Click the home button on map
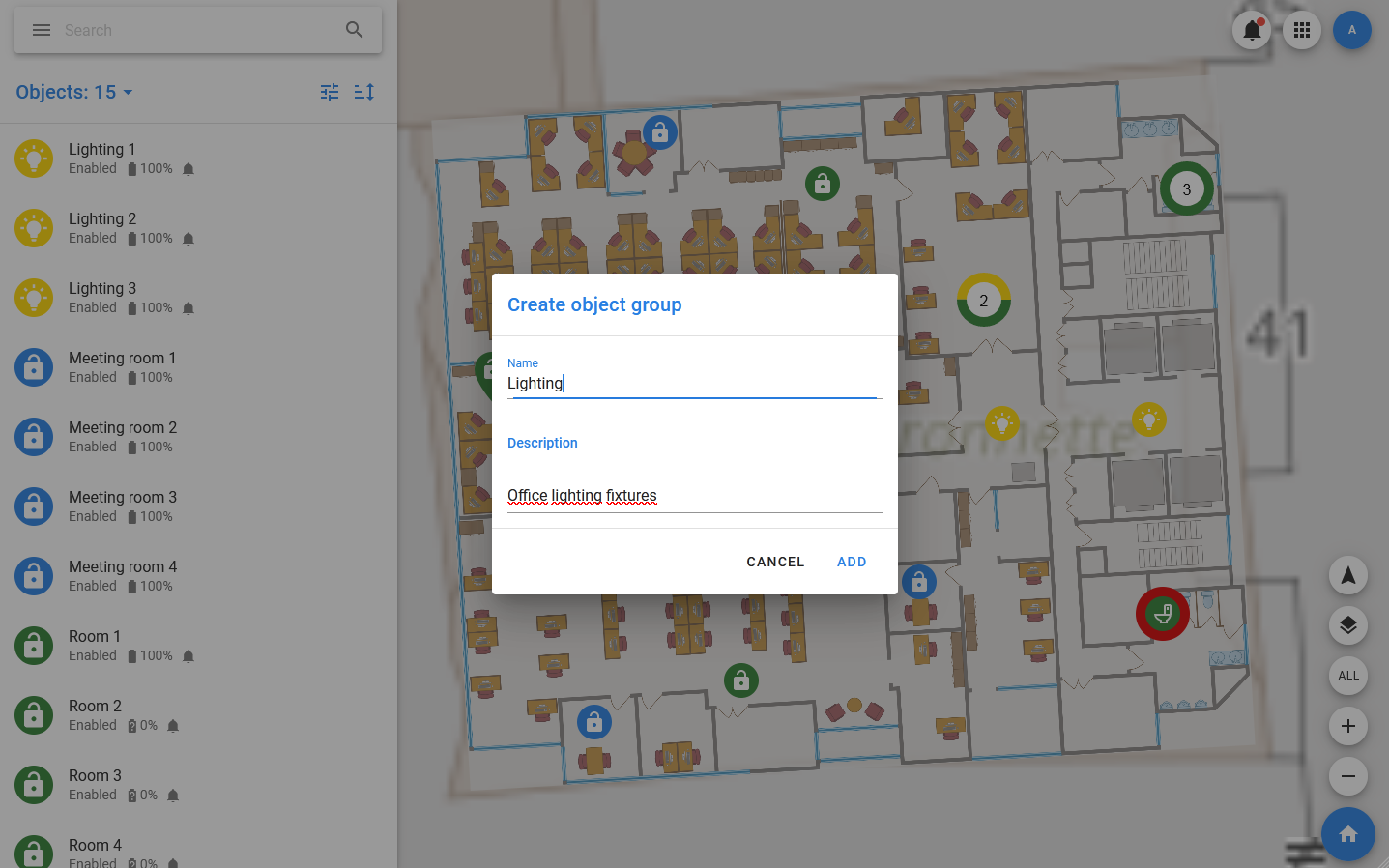 1348,834
